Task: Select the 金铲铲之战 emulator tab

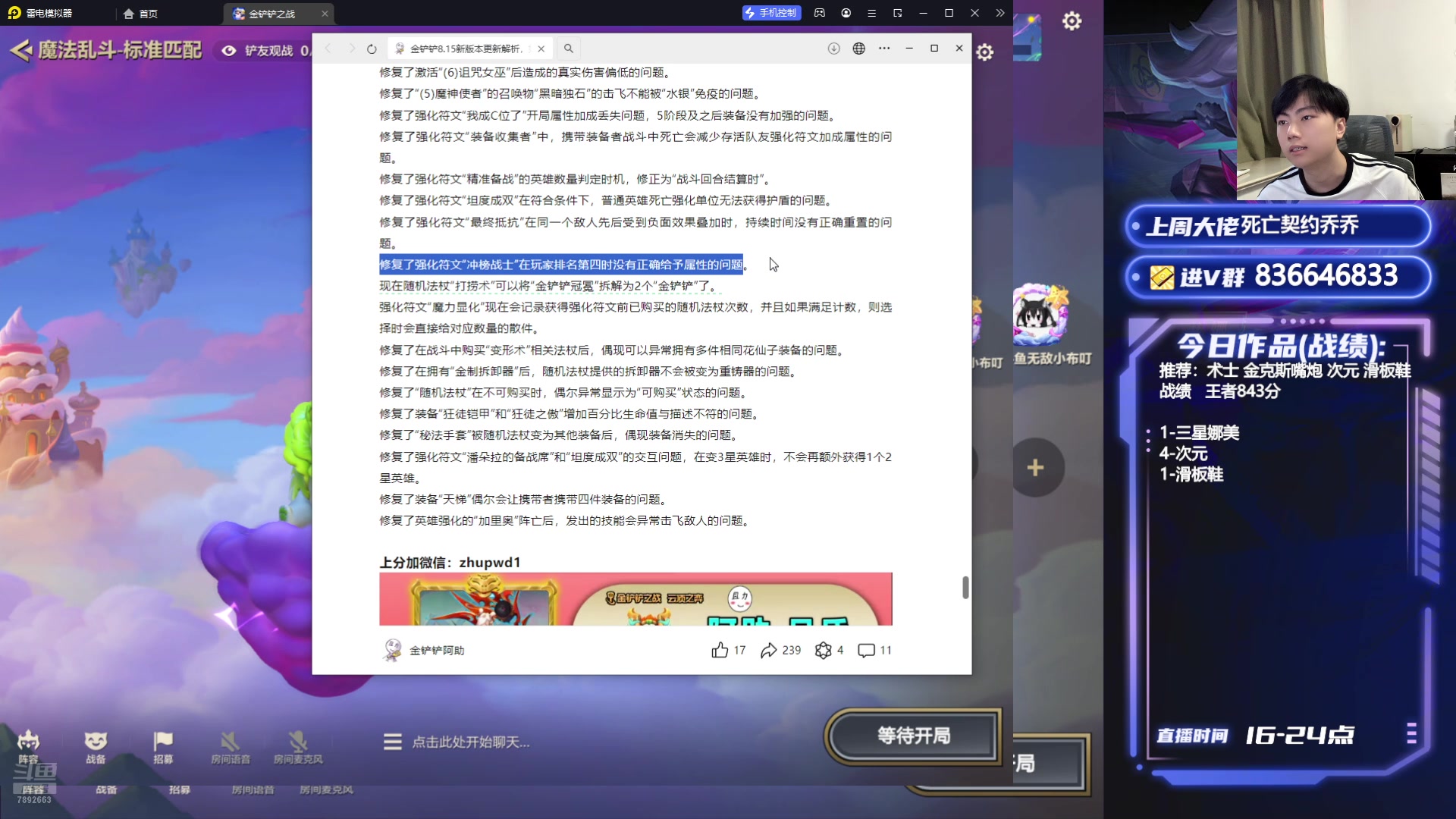Action: pyautogui.click(x=275, y=13)
